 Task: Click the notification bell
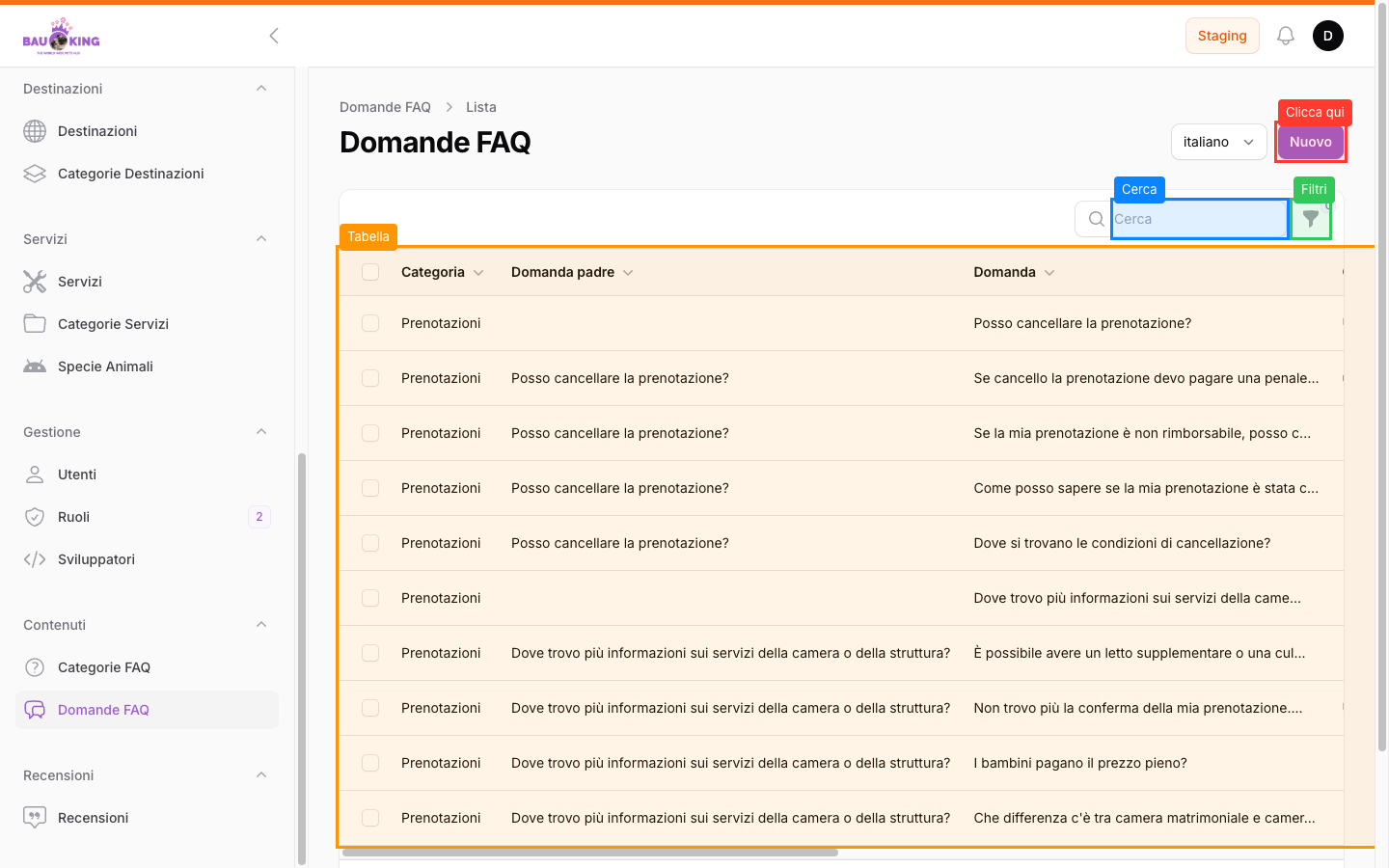tap(1285, 35)
